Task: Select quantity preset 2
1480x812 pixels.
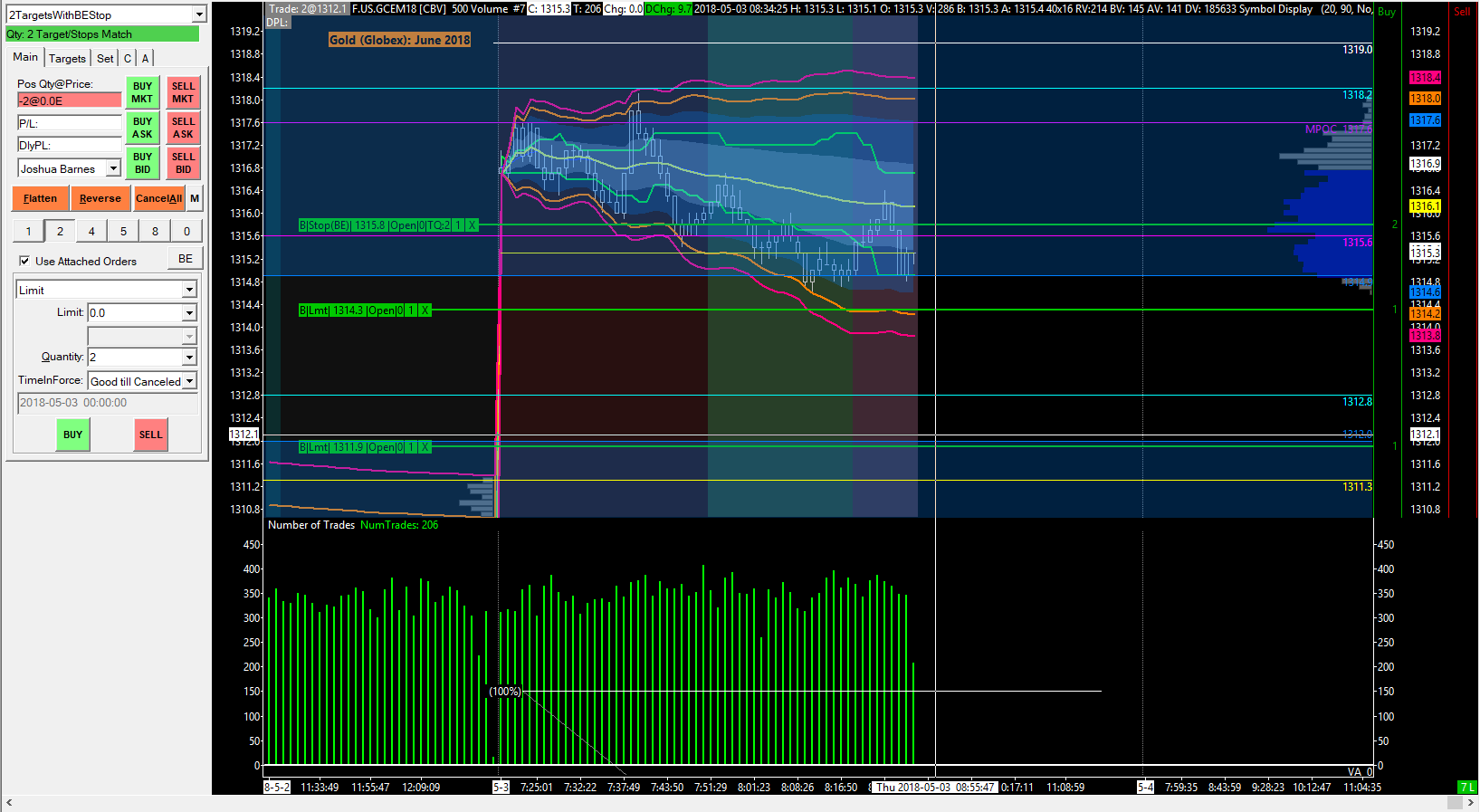Action: [x=60, y=231]
